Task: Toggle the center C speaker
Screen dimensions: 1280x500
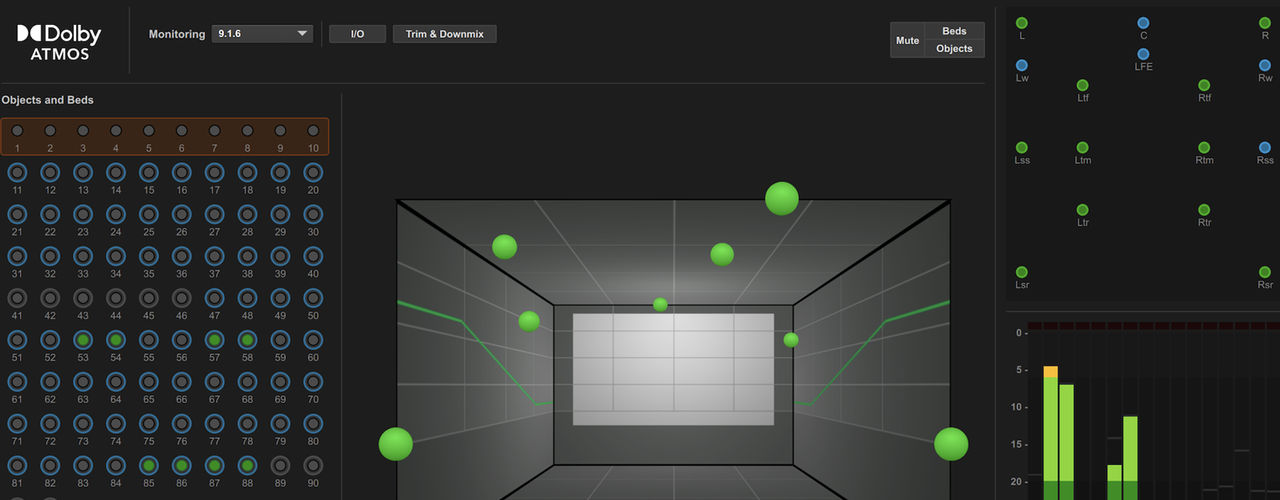Action: 1143,23
